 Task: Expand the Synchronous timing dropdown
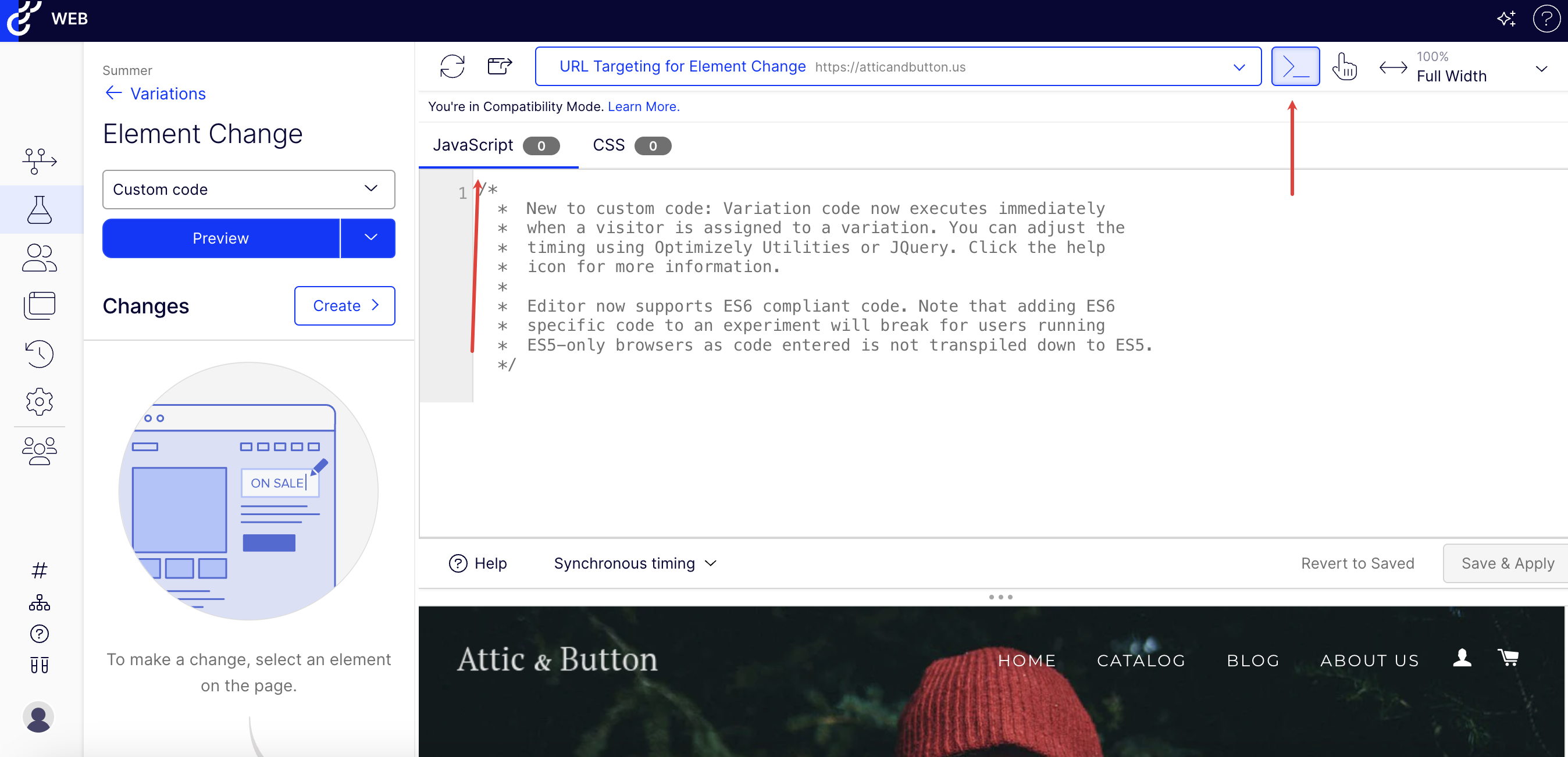pyautogui.click(x=635, y=563)
